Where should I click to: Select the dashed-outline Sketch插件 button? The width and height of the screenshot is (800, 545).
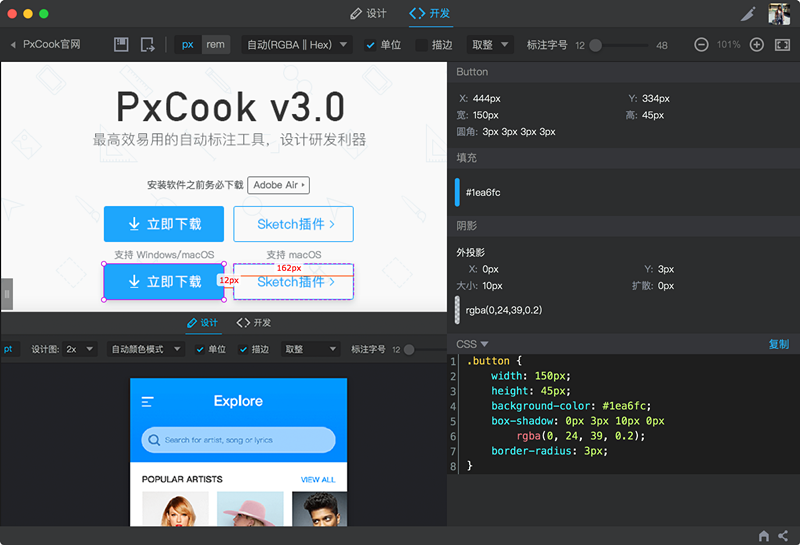(x=293, y=282)
